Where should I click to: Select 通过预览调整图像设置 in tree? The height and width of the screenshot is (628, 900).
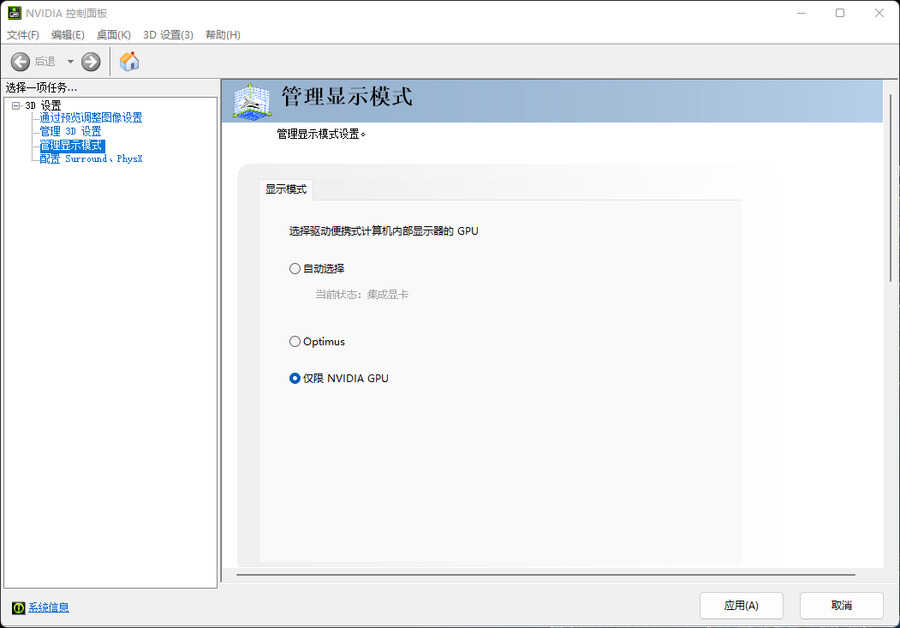(x=90, y=118)
